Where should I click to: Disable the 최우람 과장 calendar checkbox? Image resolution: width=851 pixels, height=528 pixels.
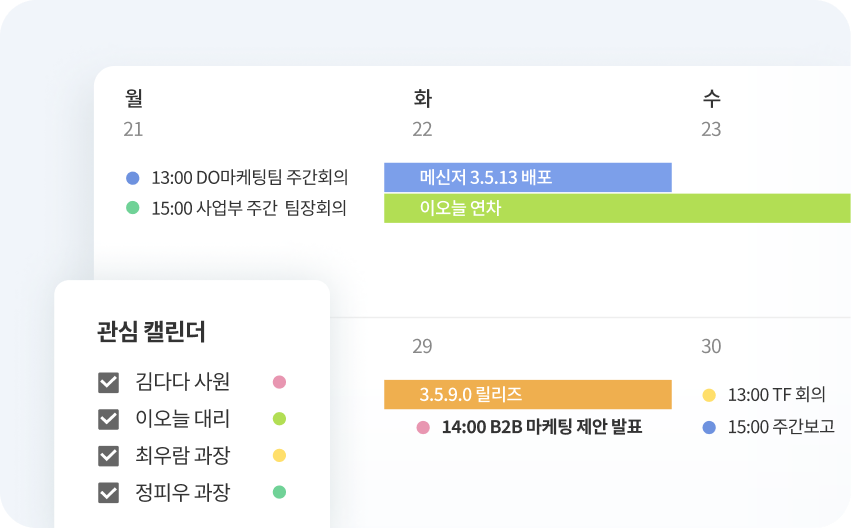[x=109, y=455]
